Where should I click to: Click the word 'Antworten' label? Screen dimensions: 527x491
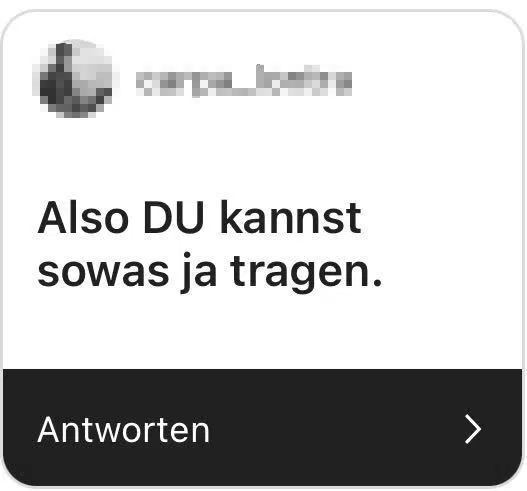pyautogui.click(x=123, y=429)
